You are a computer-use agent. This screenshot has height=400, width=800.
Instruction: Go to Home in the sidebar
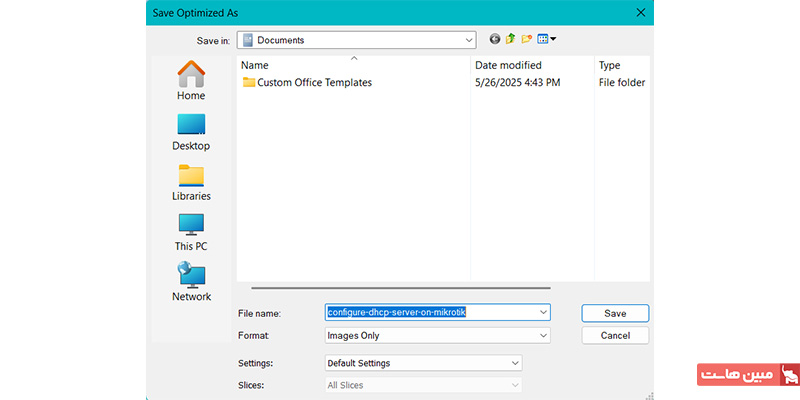click(191, 81)
